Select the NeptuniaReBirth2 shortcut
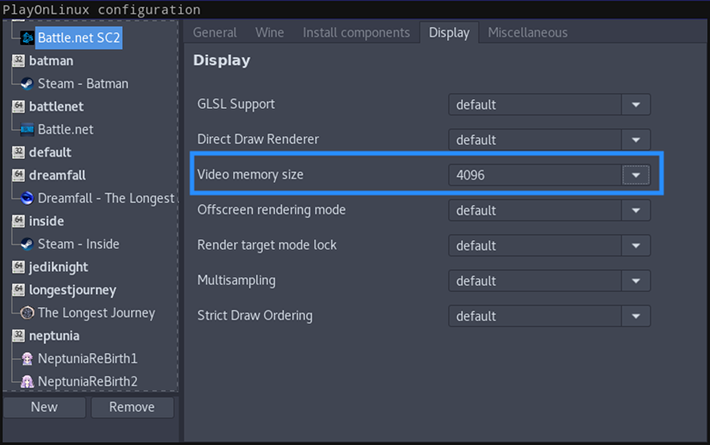Image resolution: width=710 pixels, height=445 pixels. point(87,381)
